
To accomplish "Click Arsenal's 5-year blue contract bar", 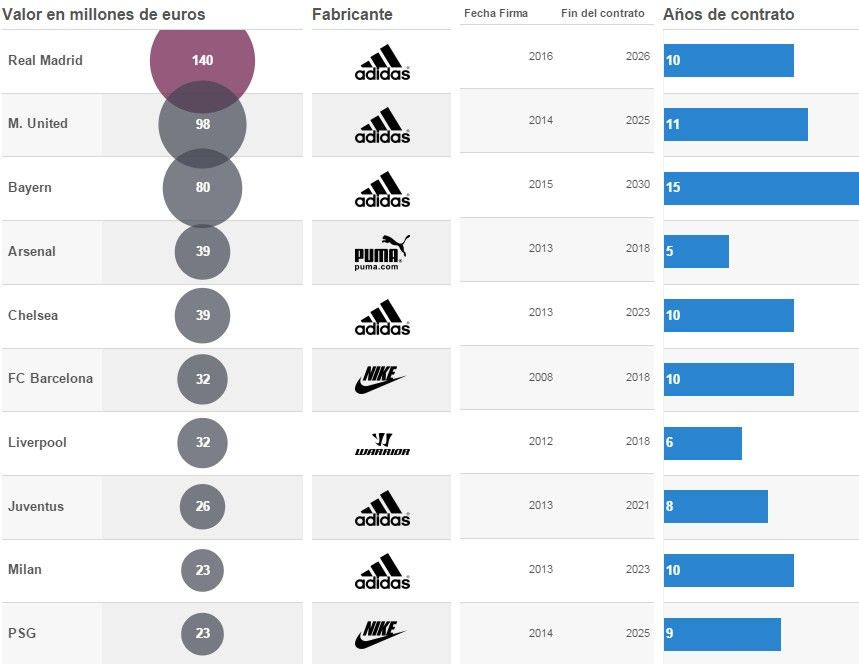I will 696,252.
